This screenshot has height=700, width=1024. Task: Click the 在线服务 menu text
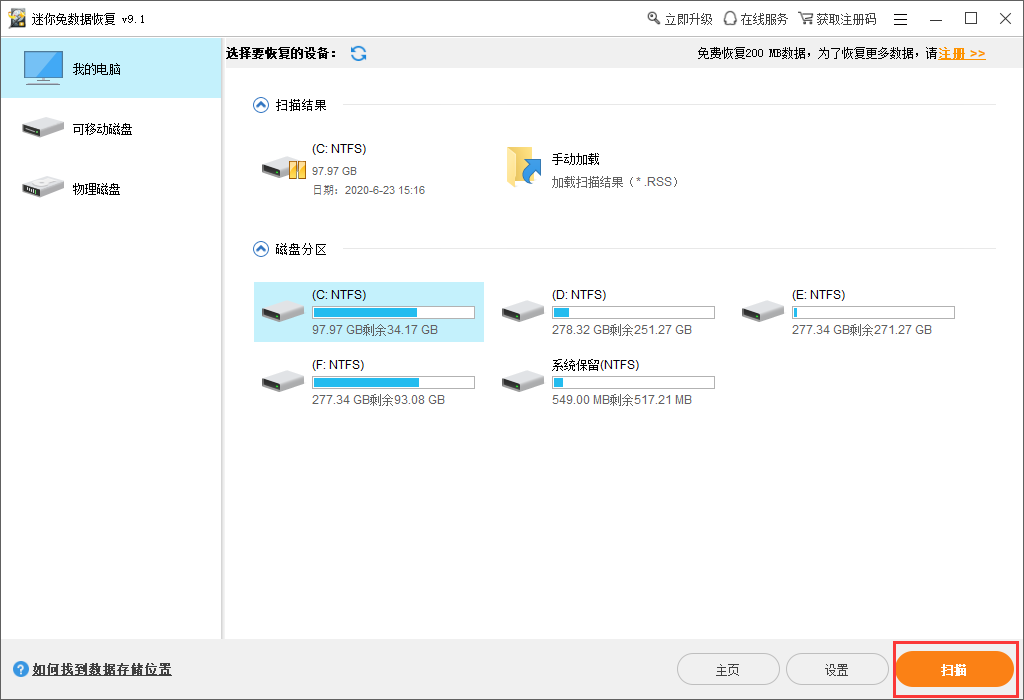(x=764, y=19)
